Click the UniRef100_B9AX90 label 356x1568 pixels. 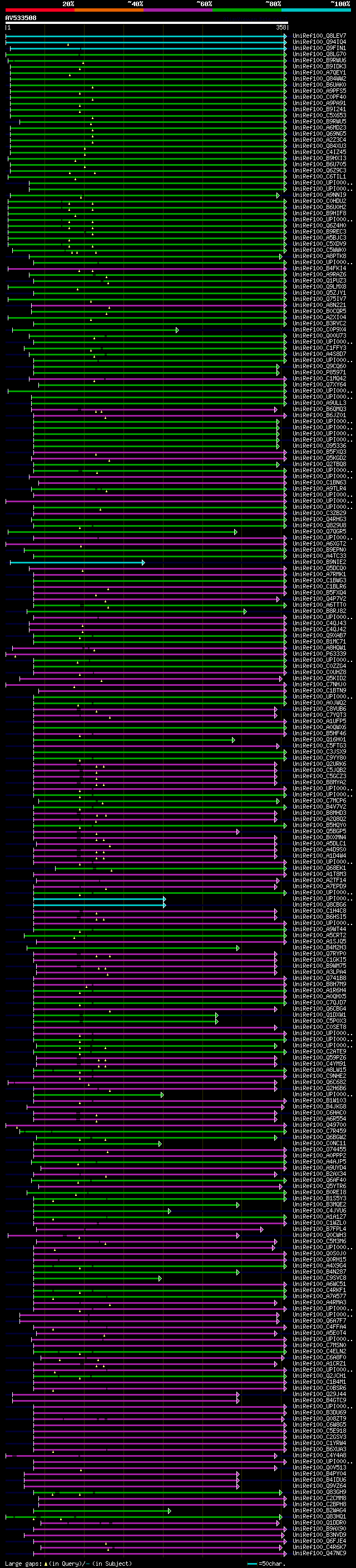point(319,1529)
